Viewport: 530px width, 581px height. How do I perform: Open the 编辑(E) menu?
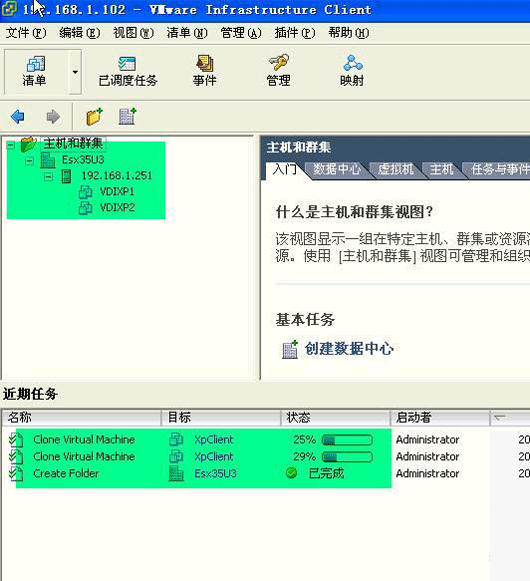80,33
